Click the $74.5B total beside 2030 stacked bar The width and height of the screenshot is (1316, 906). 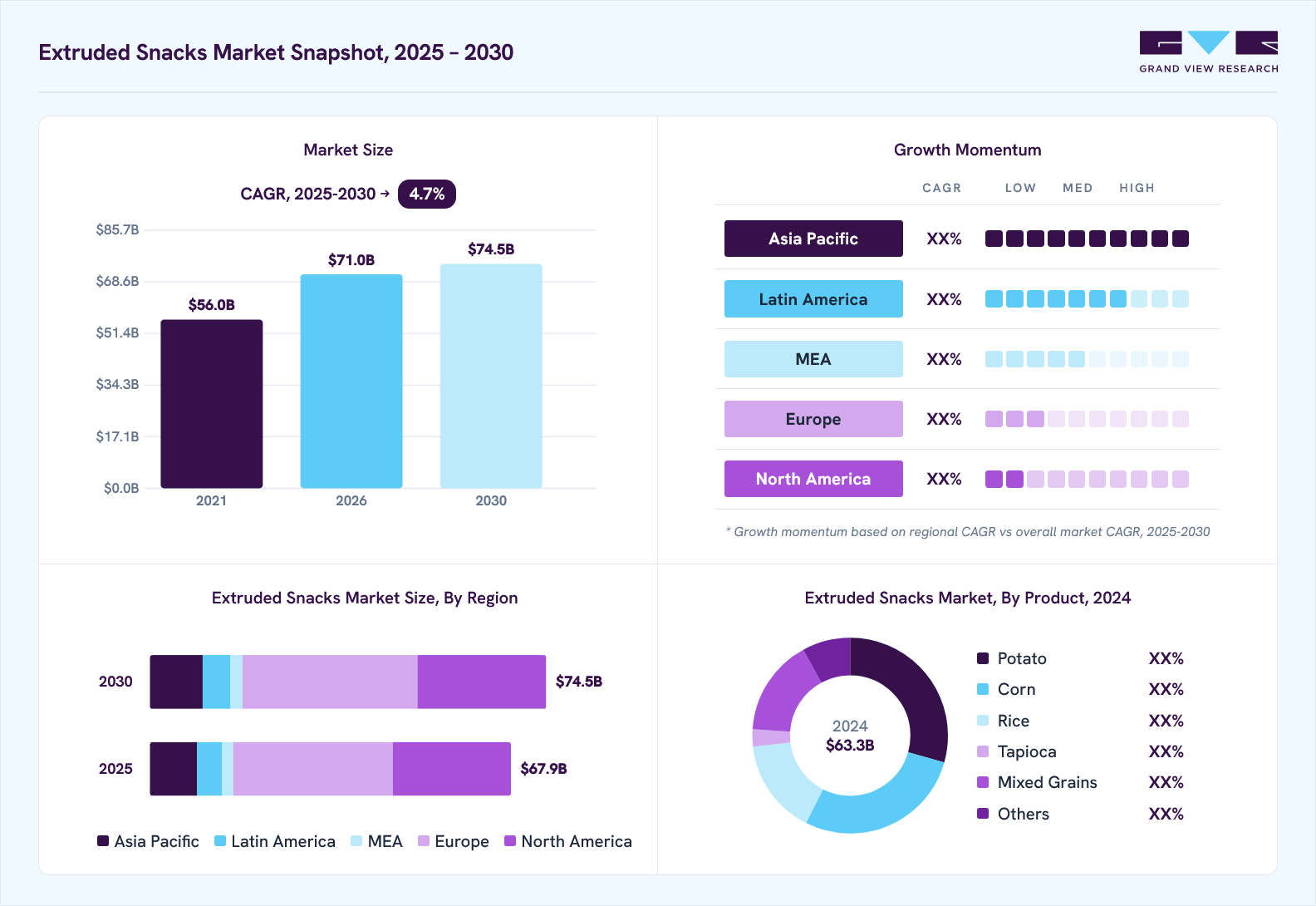tap(579, 682)
